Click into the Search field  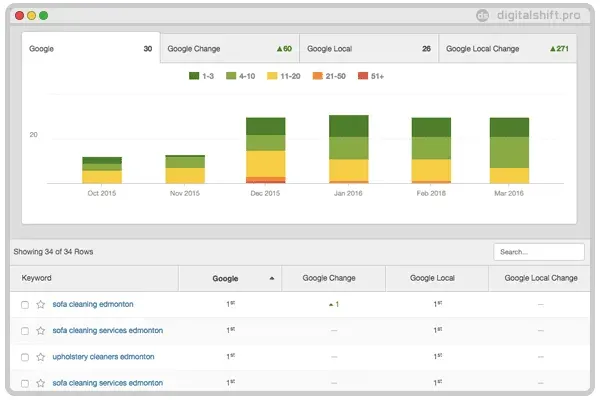tap(538, 252)
